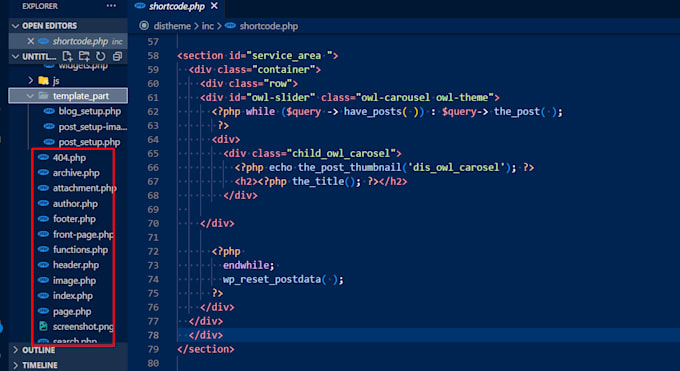Open Explorer more actions ellipsis menu
Image resolution: width=680 pixels, height=371 pixels.
111,6
